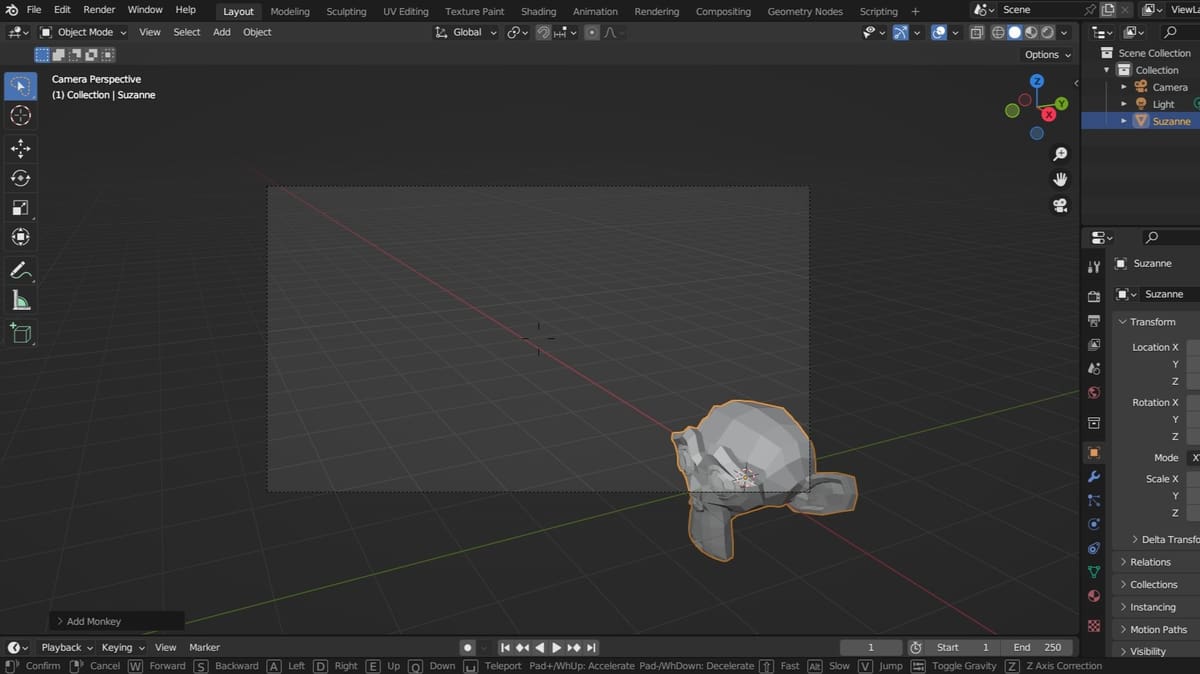The width and height of the screenshot is (1200, 674).
Task: Select the Scale tool
Action: click(20, 207)
